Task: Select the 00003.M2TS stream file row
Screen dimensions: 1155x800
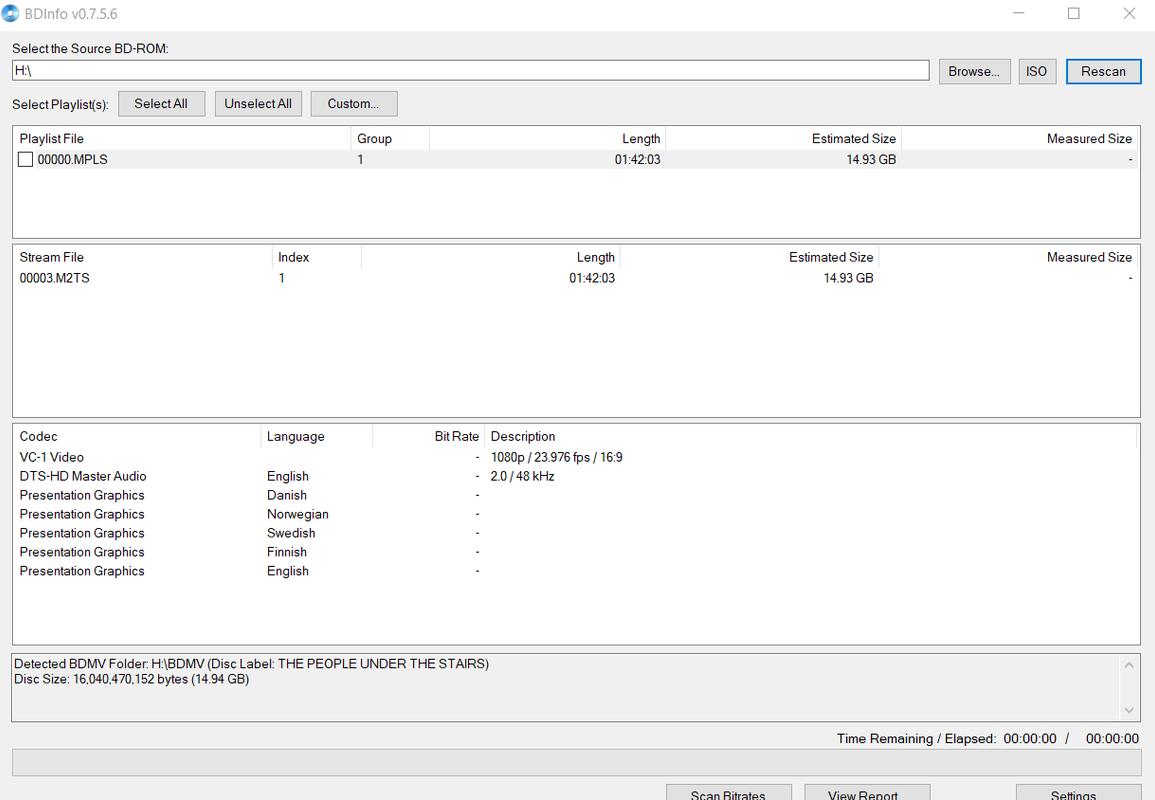Action: click(576, 278)
